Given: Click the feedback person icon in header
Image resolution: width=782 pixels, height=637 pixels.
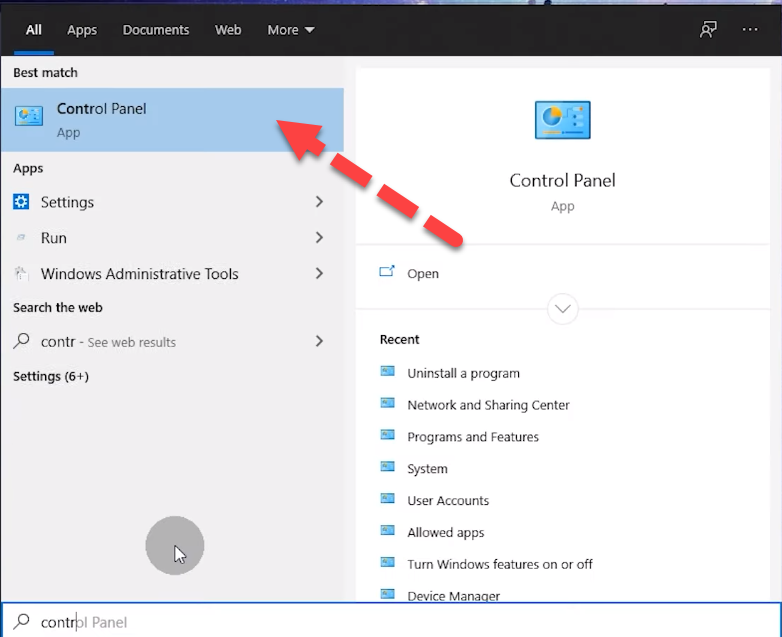Looking at the screenshot, I should pos(708,30).
